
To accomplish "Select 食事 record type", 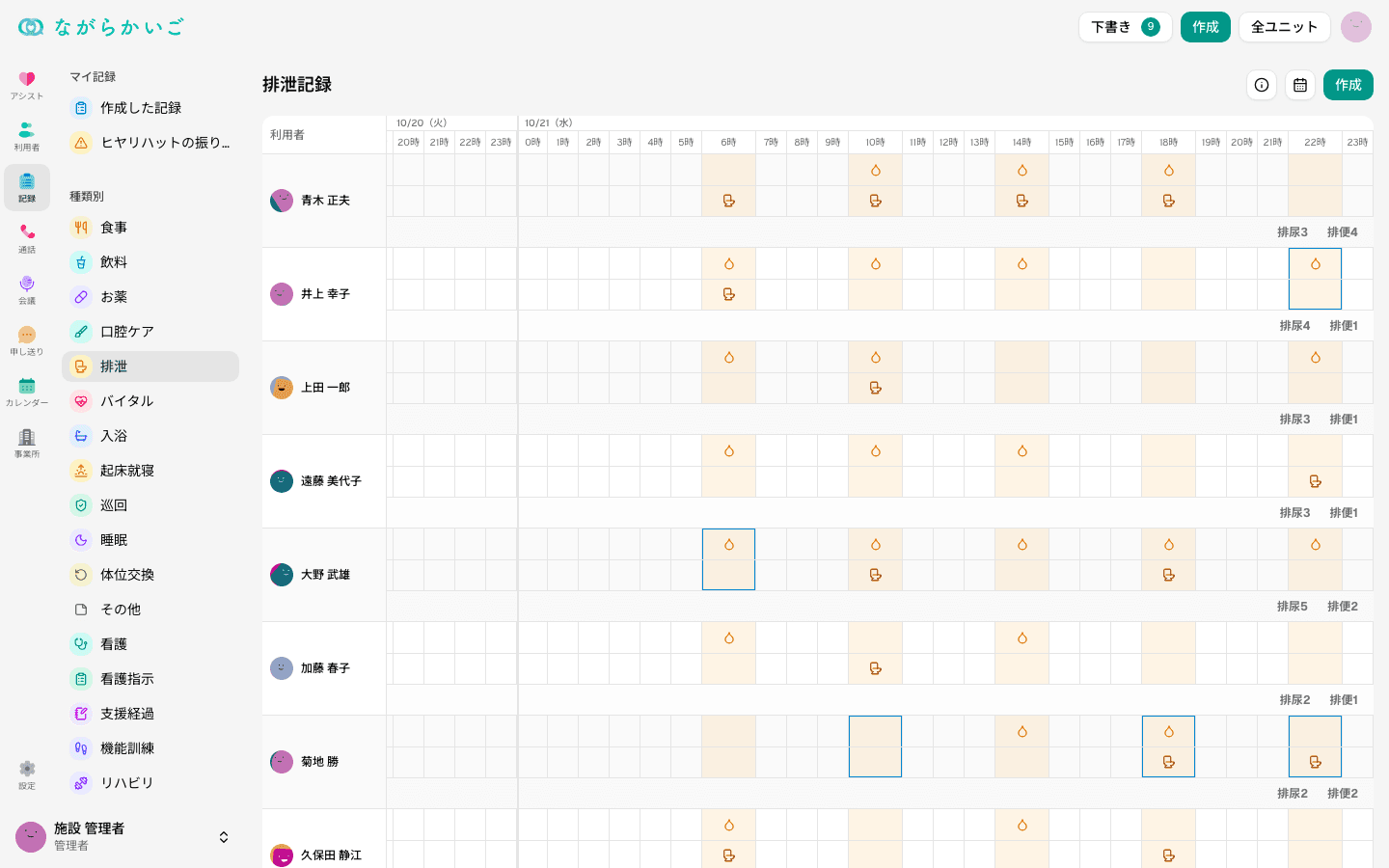I will point(150,228).
